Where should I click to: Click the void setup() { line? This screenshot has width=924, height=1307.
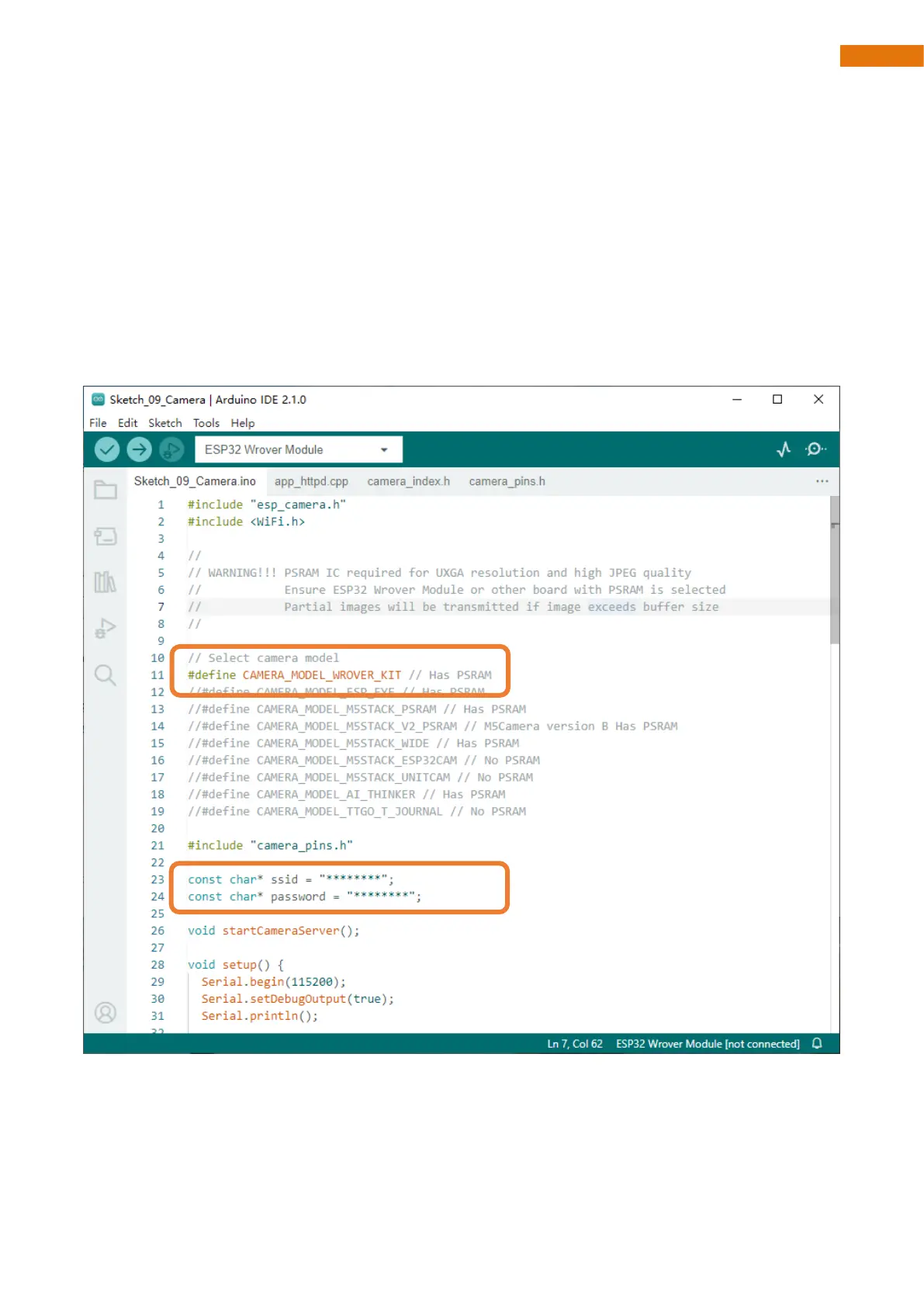pyautogui.click(x=236, y=965)
